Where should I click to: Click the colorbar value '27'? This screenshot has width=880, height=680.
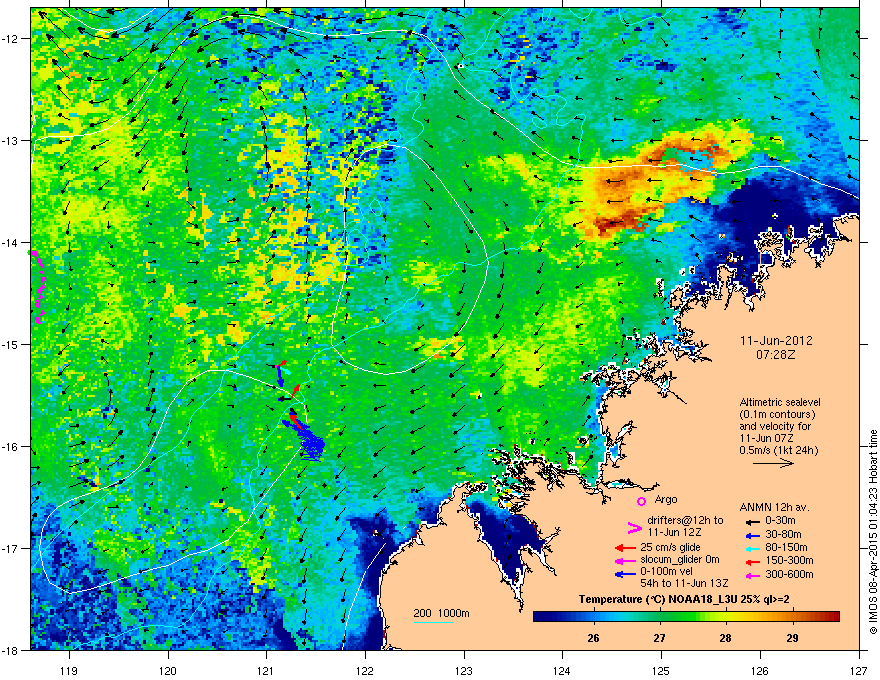659,638
